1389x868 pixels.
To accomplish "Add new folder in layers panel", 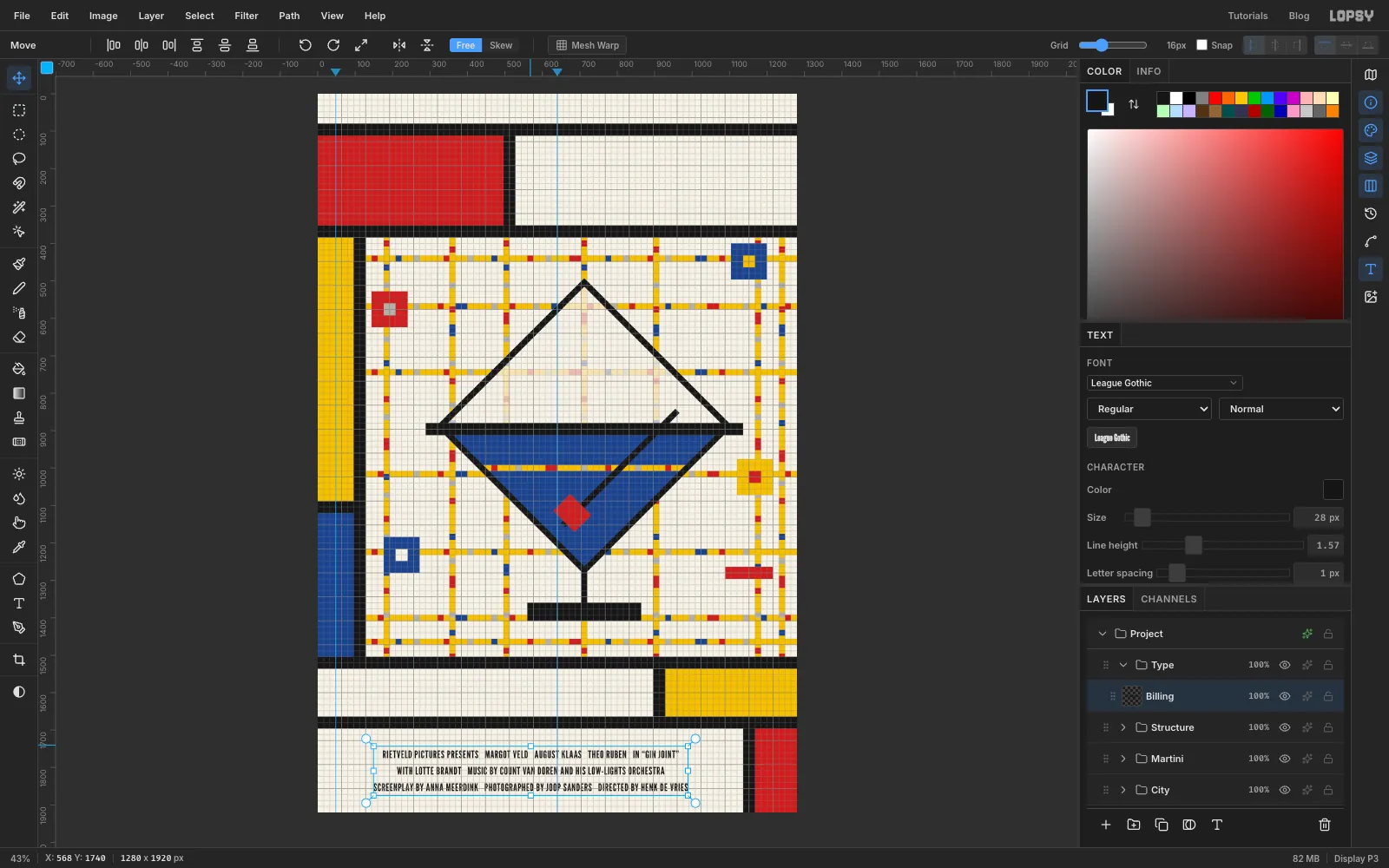I will click(1134, 825).
